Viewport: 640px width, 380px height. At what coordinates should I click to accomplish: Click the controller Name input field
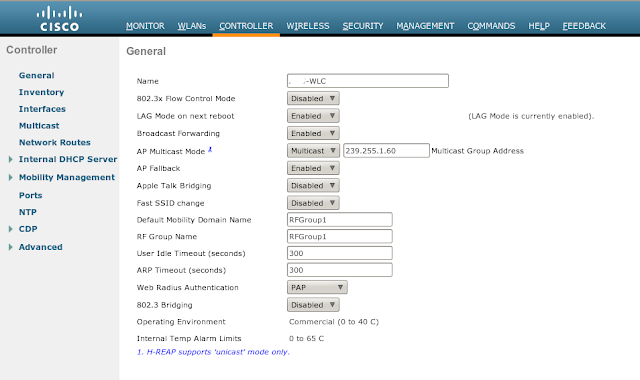[x=368, y=81]
